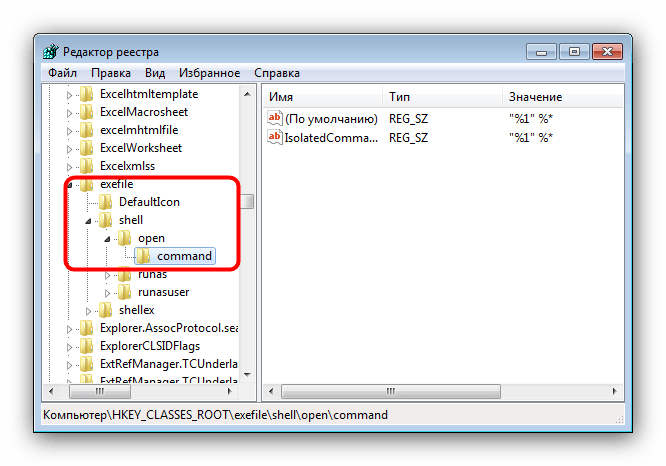Screen dimensions: 666x466
Task: Click the data cell of the IsolatedComma... row
Action: (531, 138)
